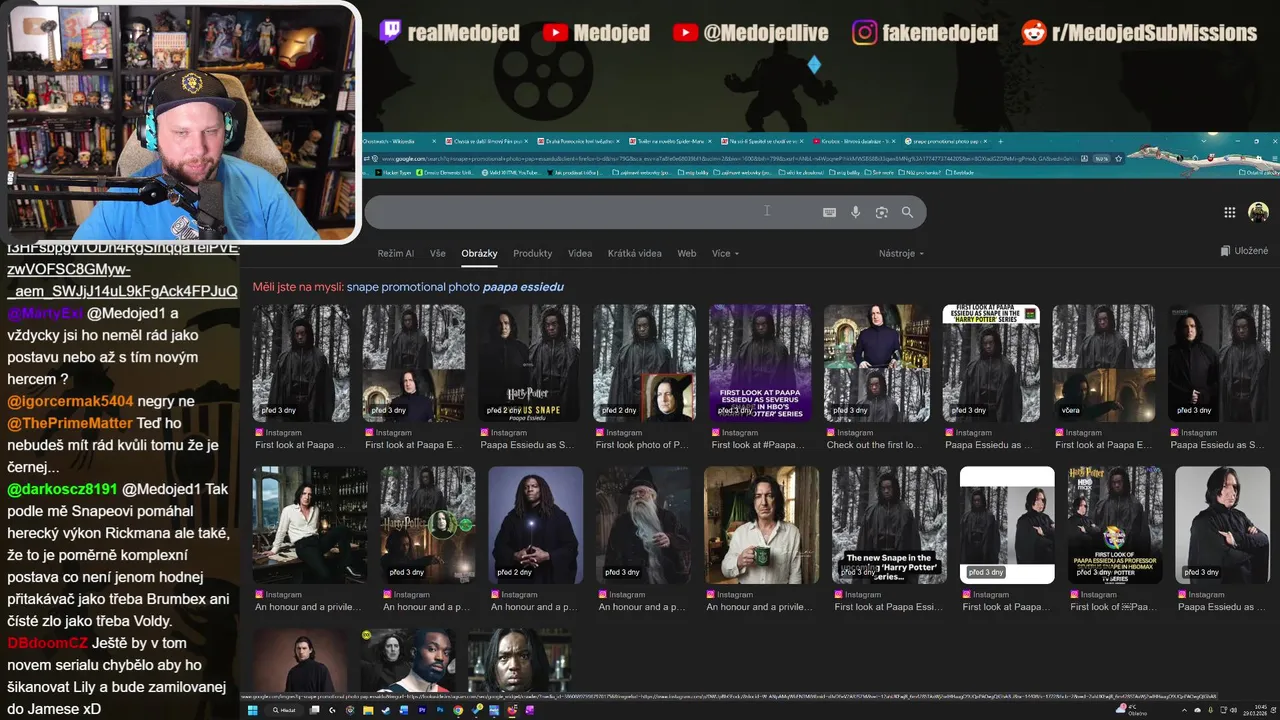Image resolution: width=1280 pixels, height=720 pixels.
Task: Click the '@Medojedlive' YouTube handle text
Action: pyautogui.click(x=766, y=33)
